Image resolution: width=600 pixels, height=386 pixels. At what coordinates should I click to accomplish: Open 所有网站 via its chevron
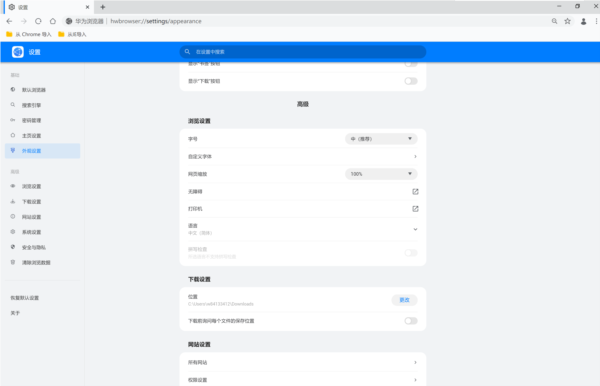(415, 362)
